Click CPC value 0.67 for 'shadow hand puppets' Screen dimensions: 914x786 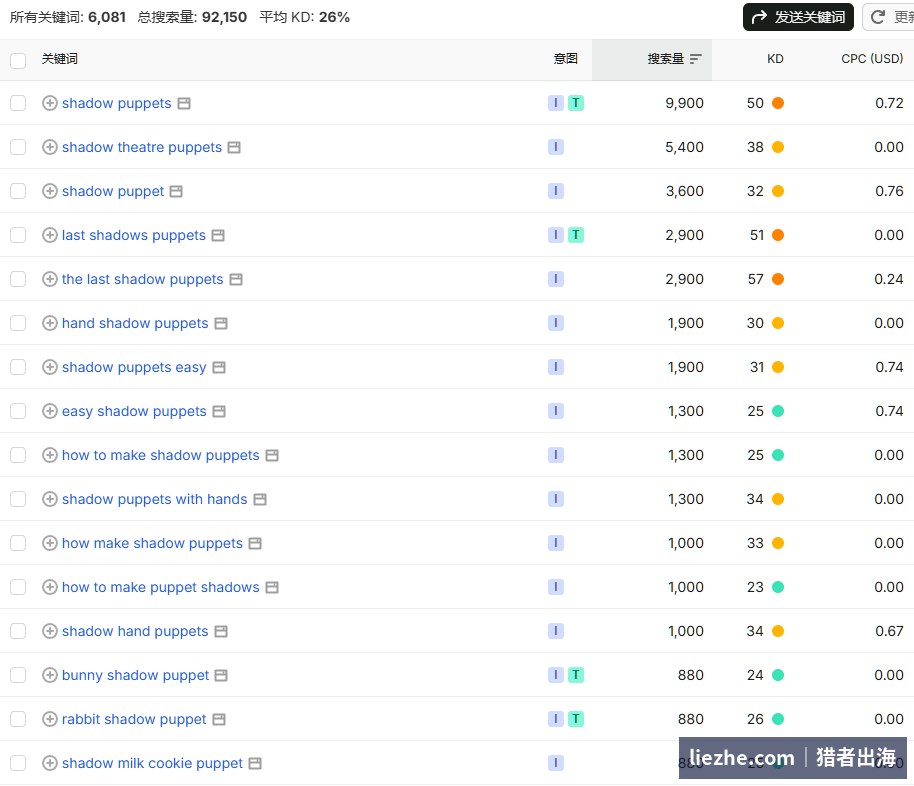(889, 631)
